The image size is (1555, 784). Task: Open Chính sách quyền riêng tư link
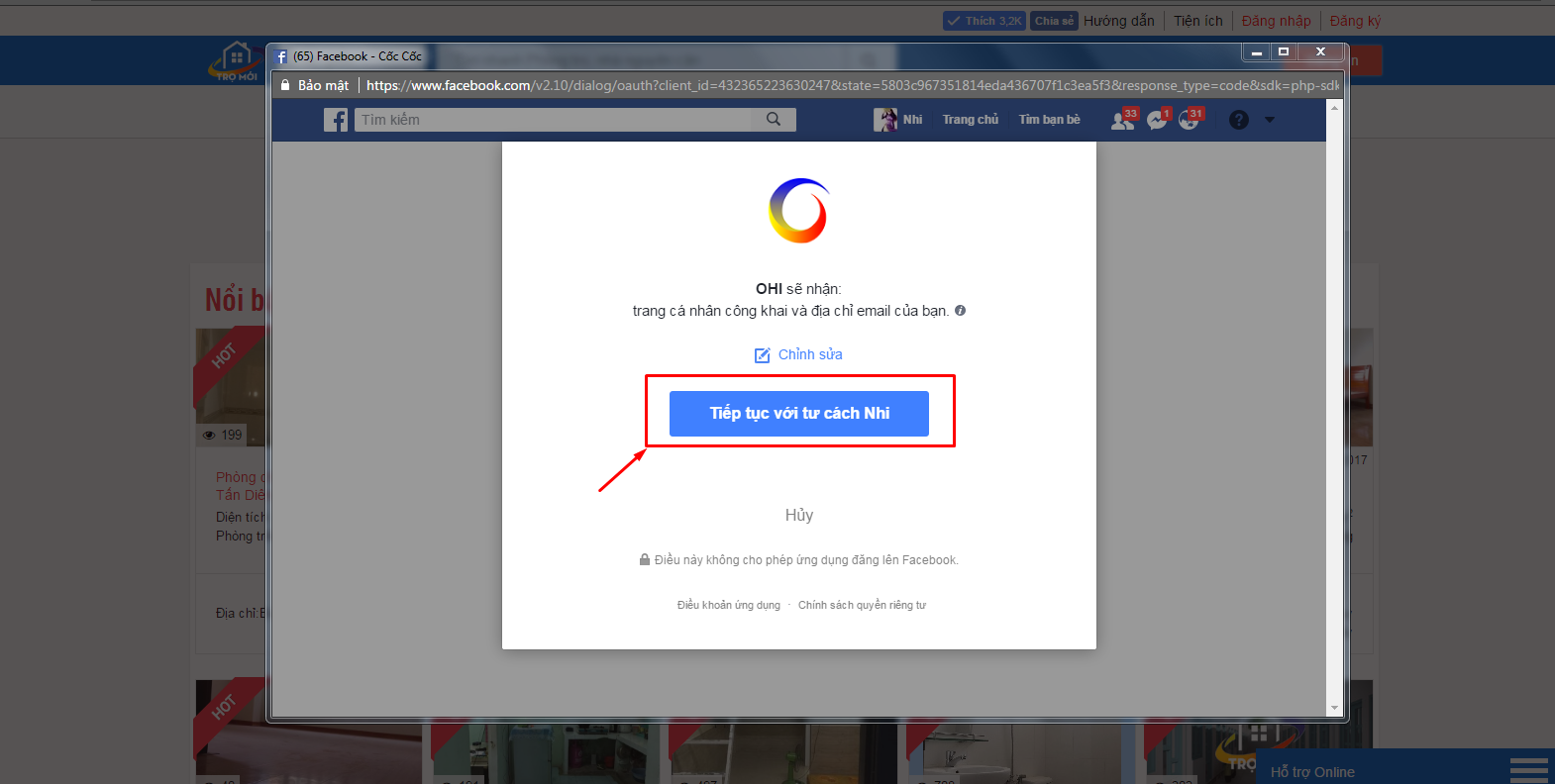[x=862, y=605]
